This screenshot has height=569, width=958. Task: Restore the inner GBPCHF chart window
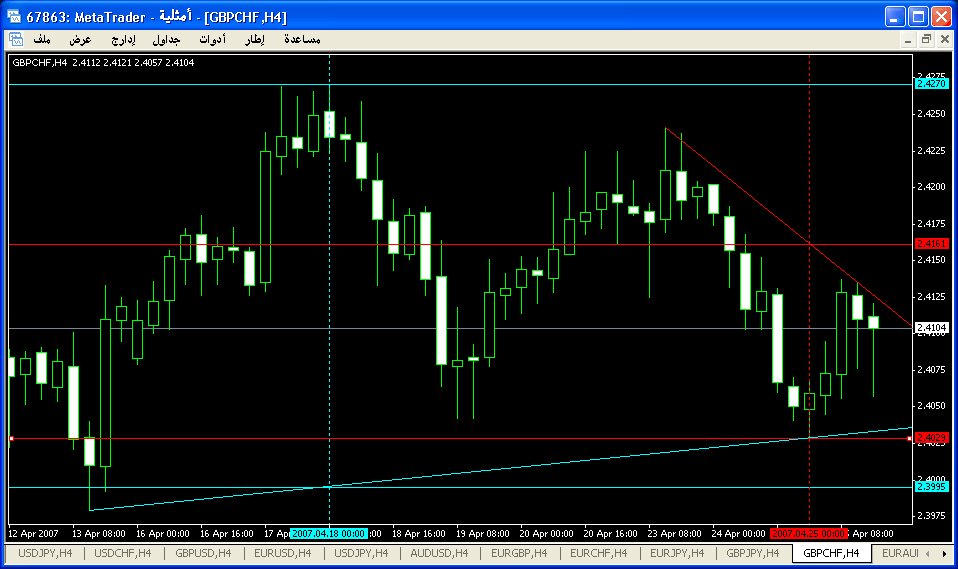coord(926,39)
